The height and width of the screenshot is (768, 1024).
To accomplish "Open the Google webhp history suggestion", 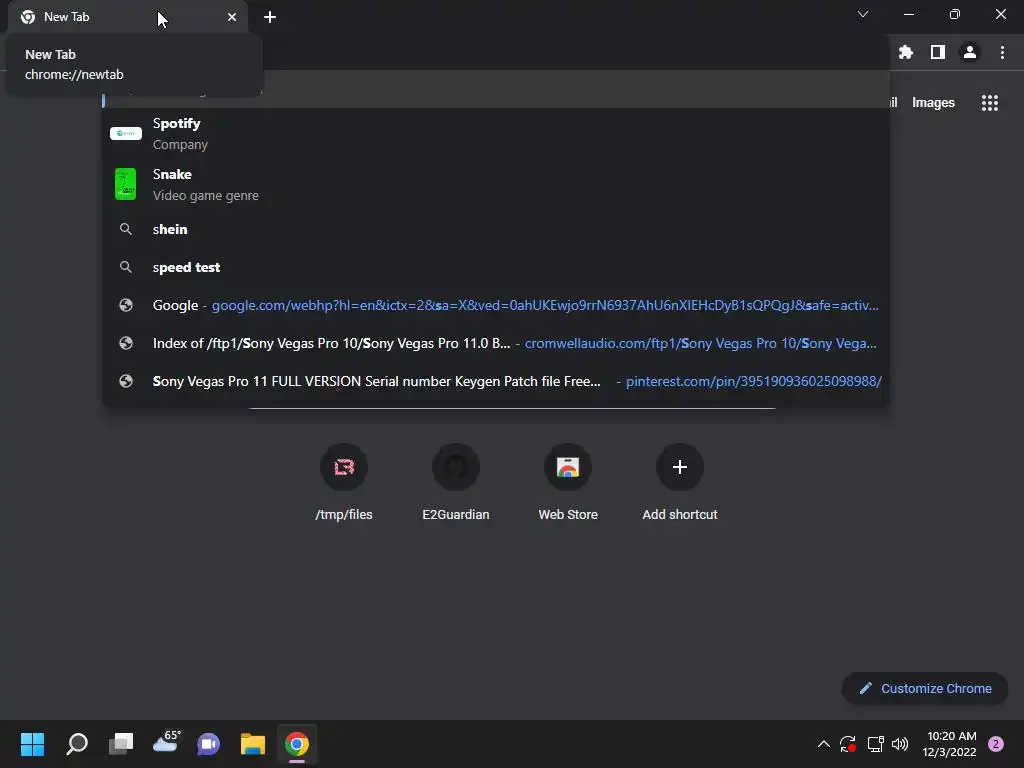I will pos(496,305).
